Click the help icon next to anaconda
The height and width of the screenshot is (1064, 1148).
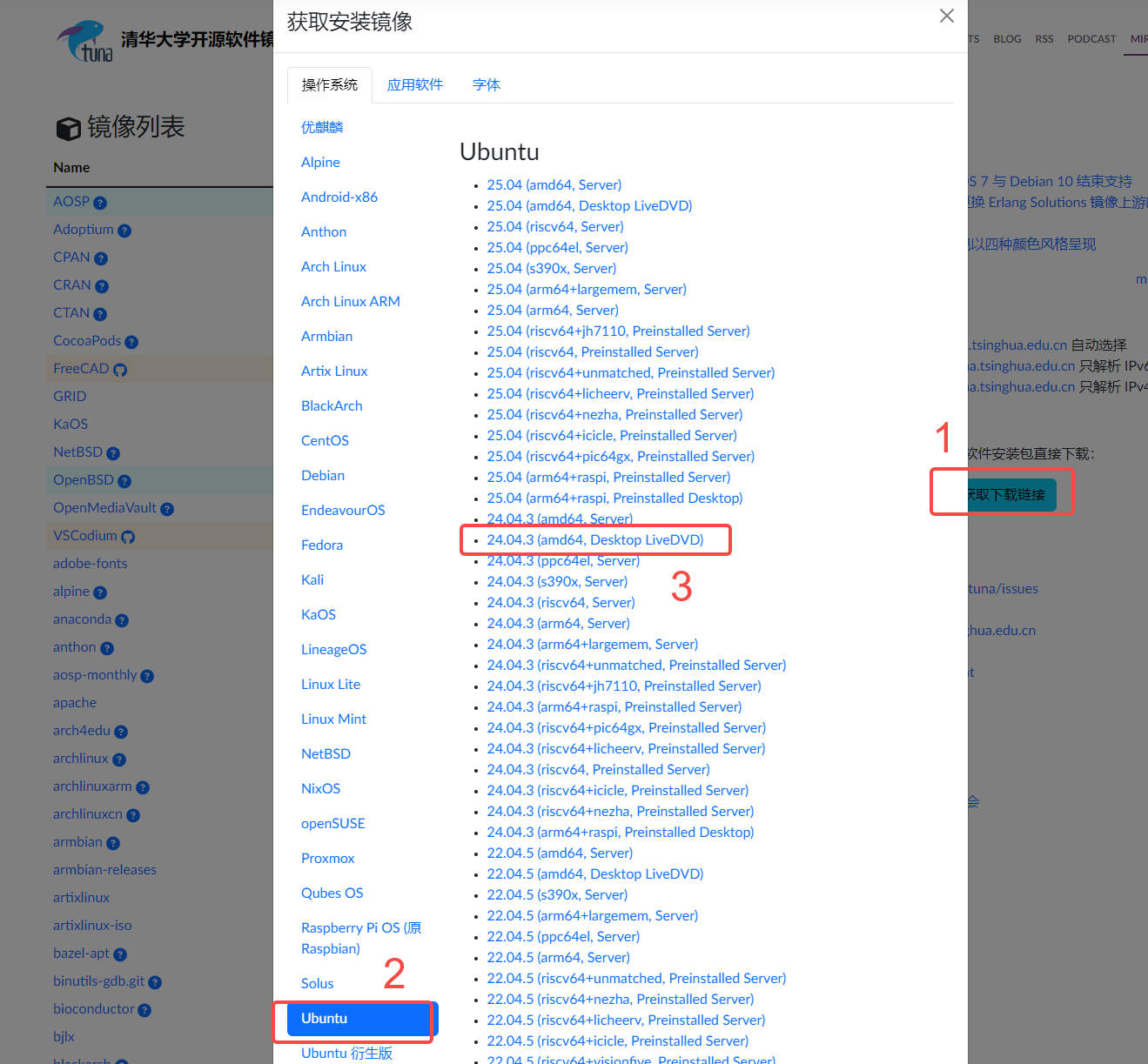[x=121, y=619]
